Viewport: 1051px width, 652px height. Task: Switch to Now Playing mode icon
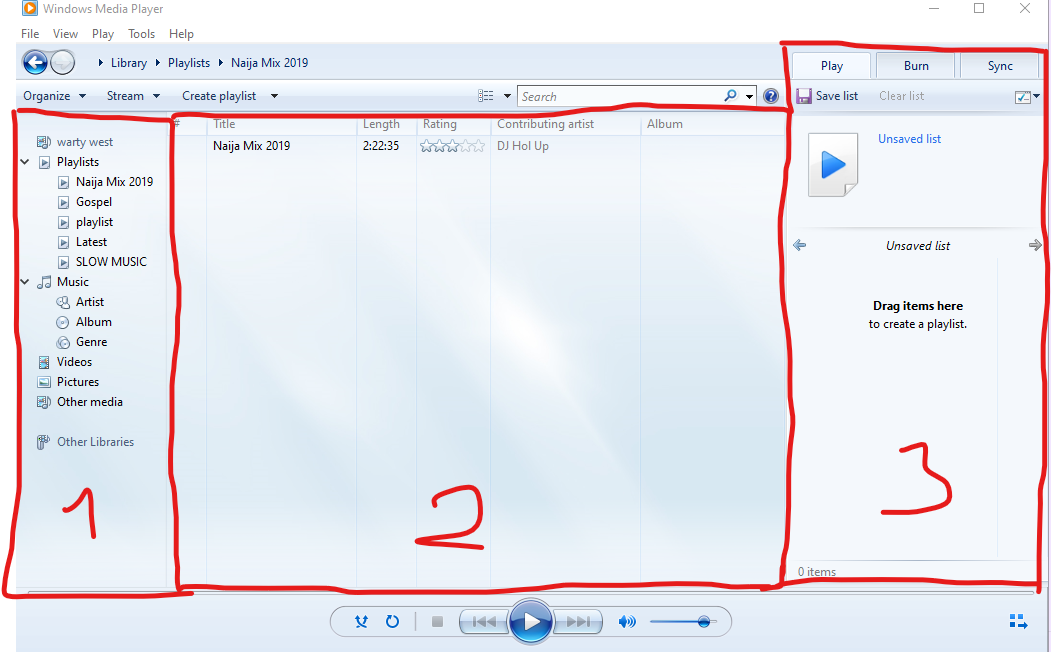[x=1018, y=622]
